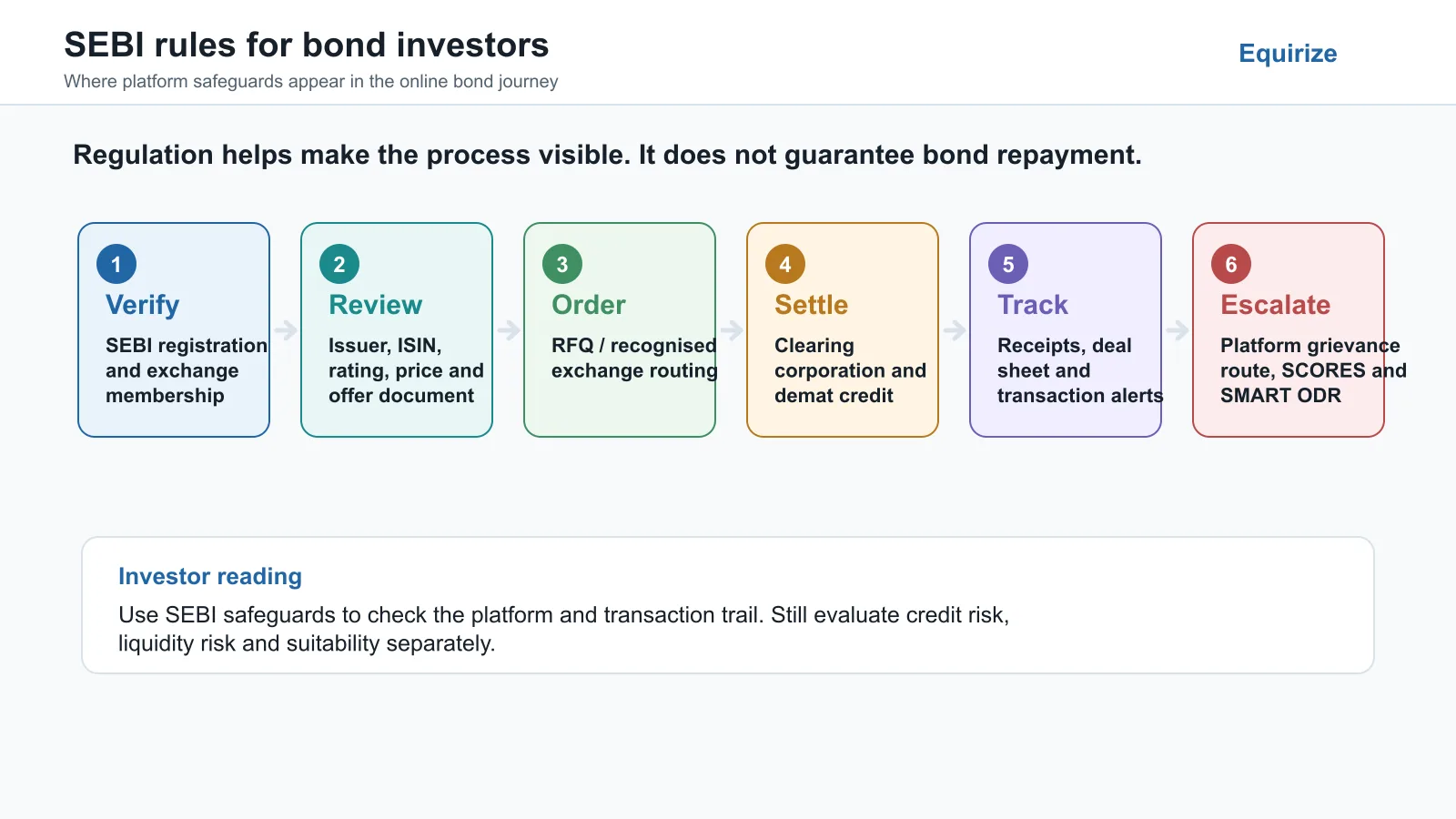Click the orange number 4 circle badge
Viewport: 1456px width, 819px height.
785,264
